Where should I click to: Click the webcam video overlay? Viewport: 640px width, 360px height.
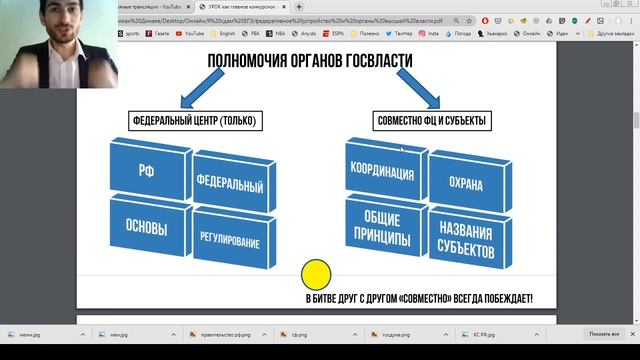click(59, 44)
